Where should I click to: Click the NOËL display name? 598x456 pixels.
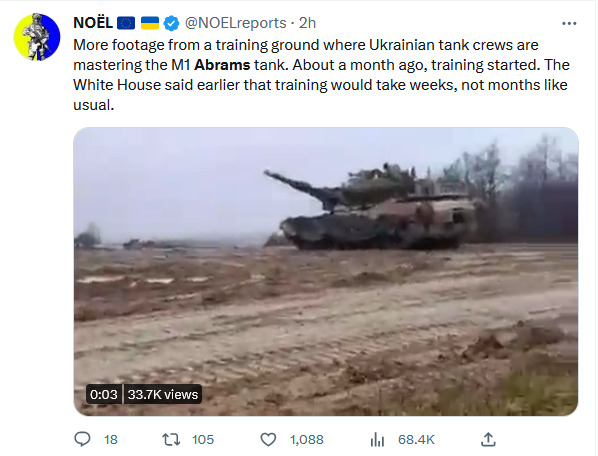93,23
